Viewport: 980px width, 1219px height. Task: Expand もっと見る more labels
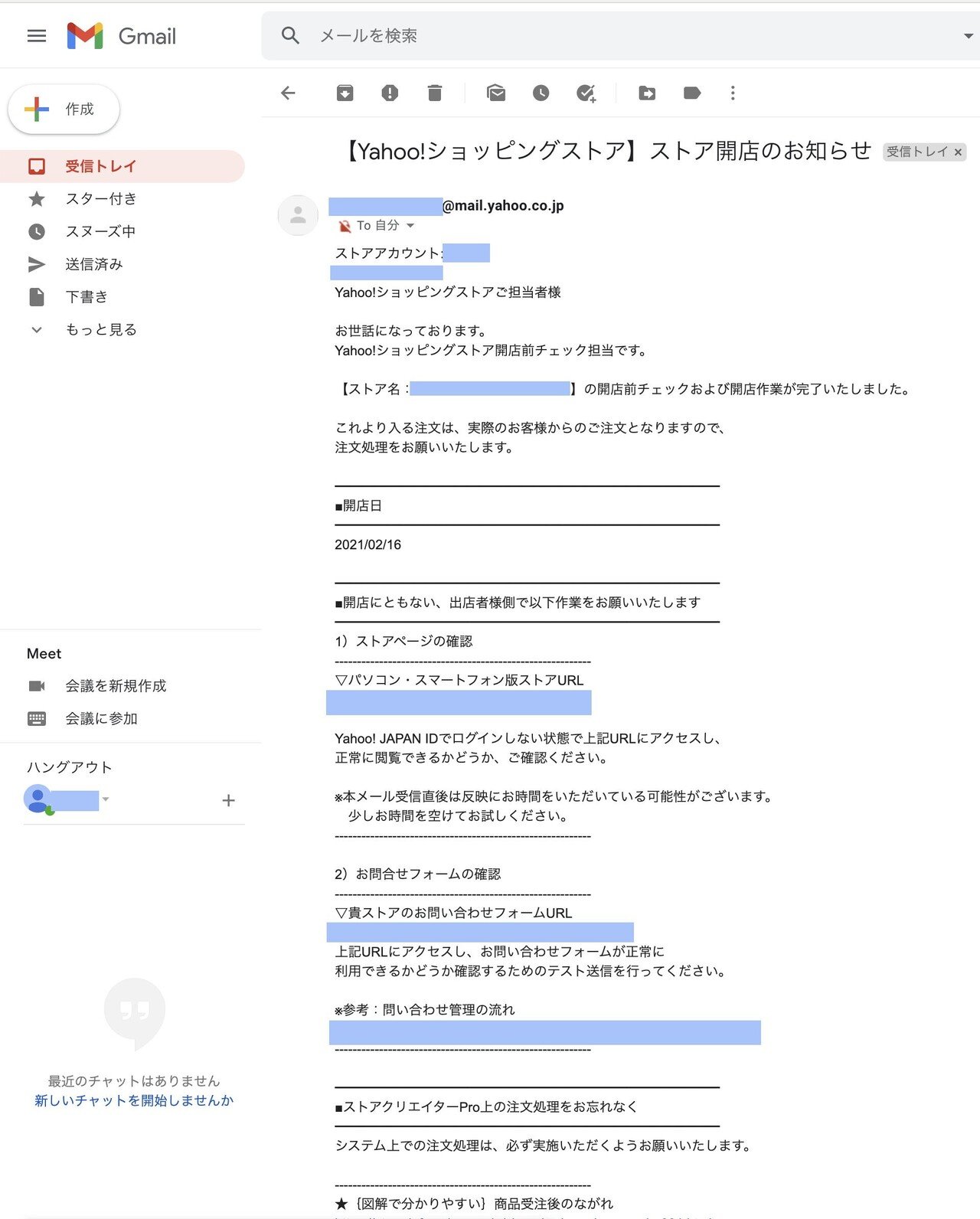pos(122,329)
